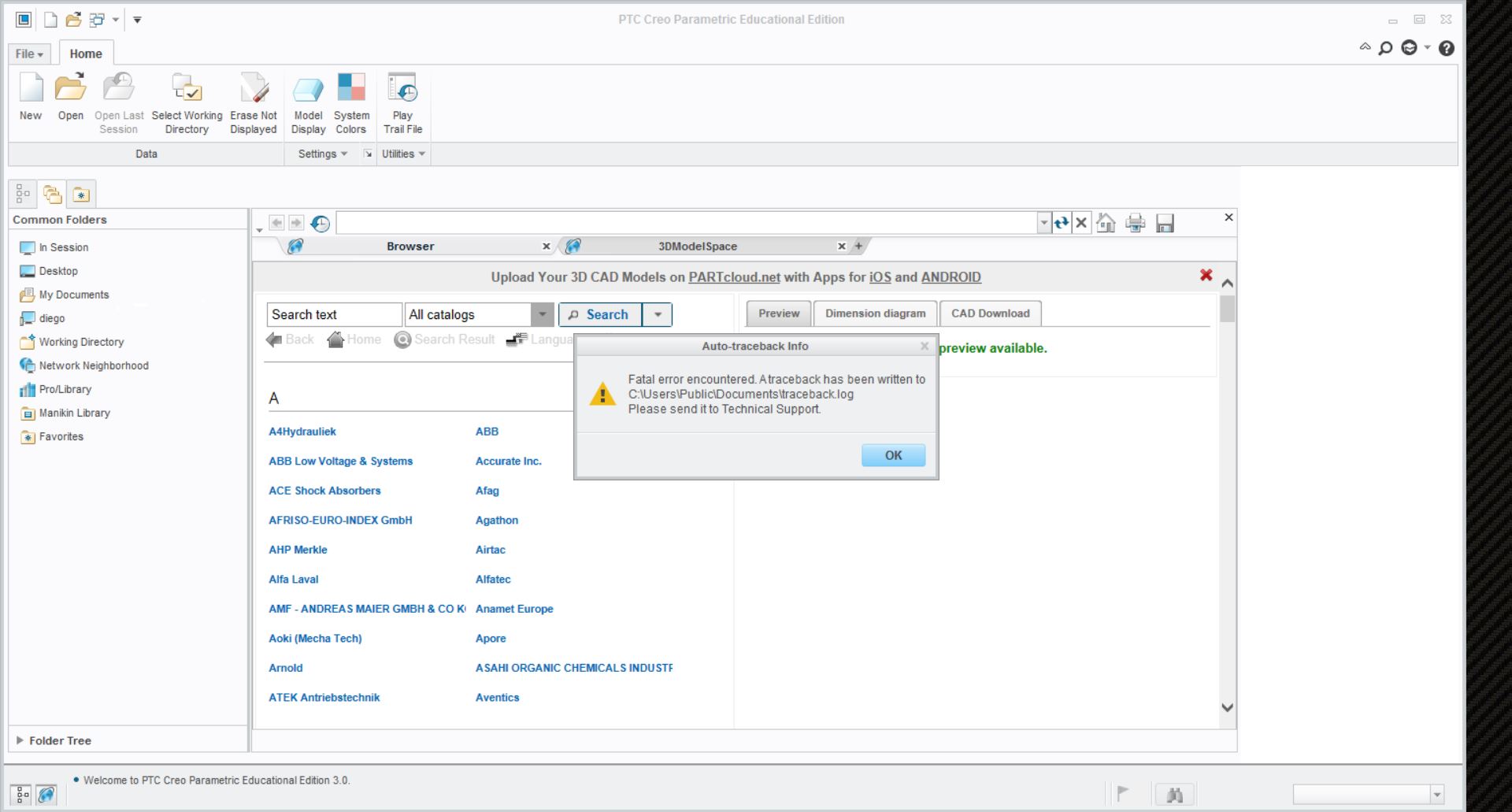Click in the Search text field
Viewport: 1512px width, 812px height.
click(x=334, y=314)
